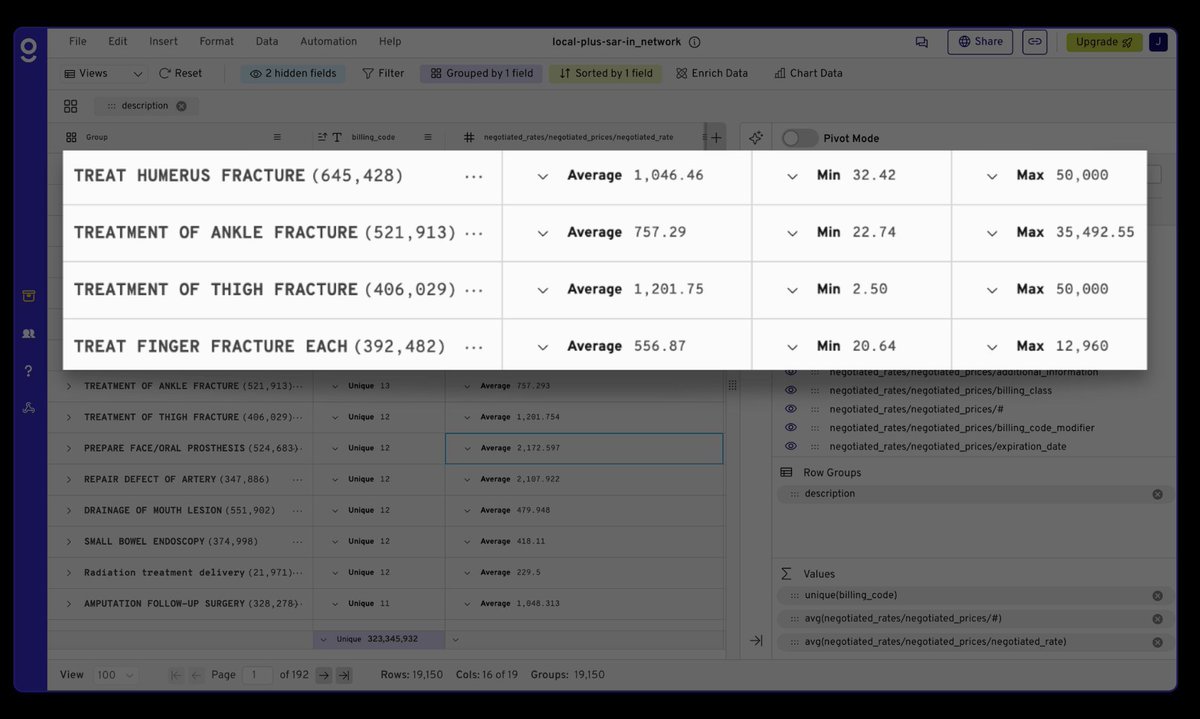Click the page number input field

point(257,676)
